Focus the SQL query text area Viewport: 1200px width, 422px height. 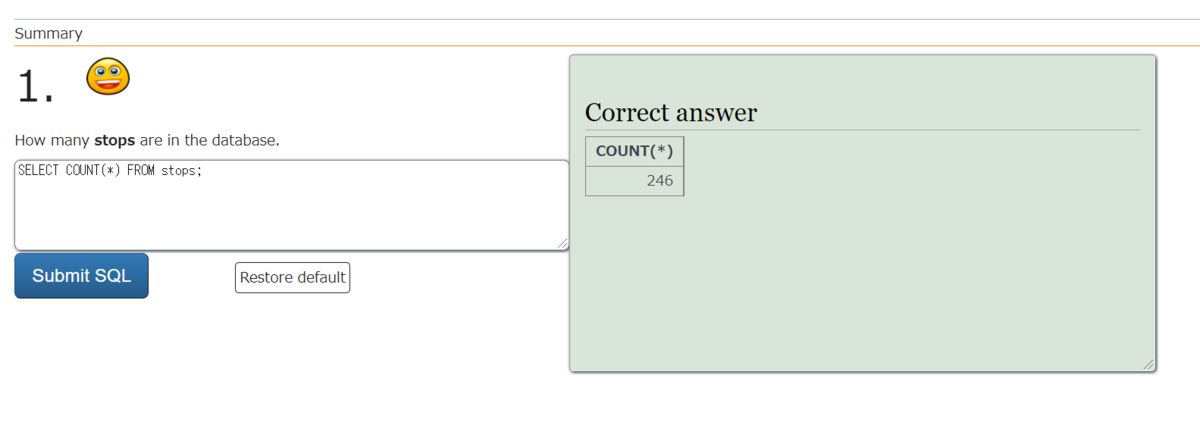(292, 205)
